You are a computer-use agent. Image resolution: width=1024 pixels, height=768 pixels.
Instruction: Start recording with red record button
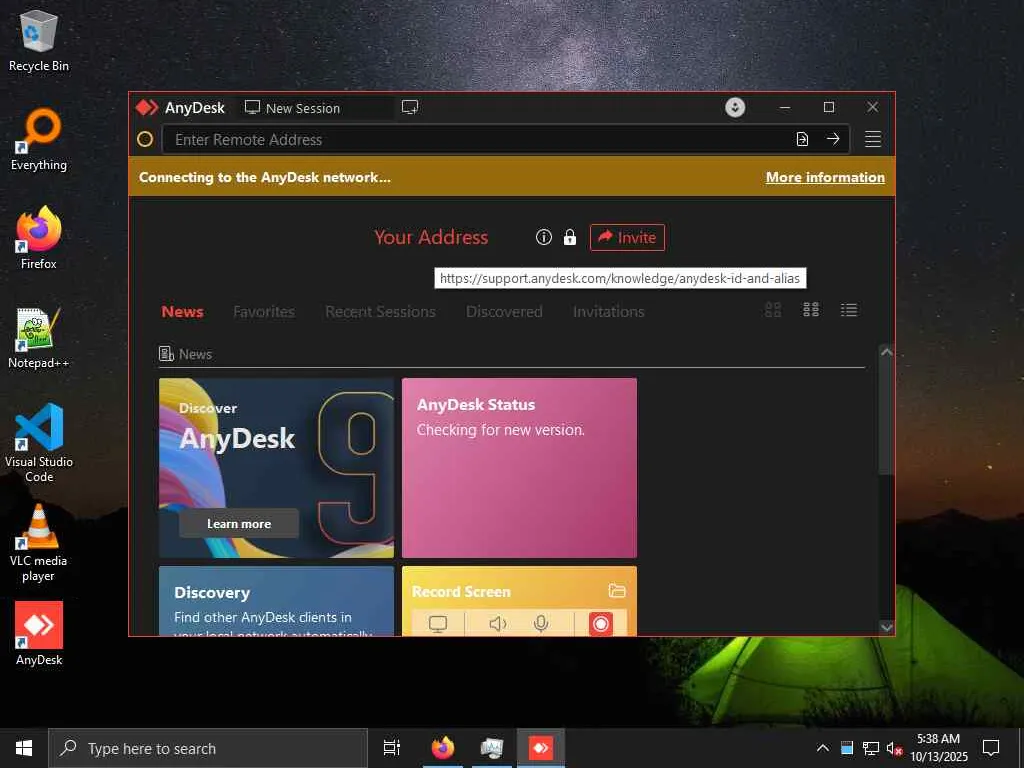(600, 624)
